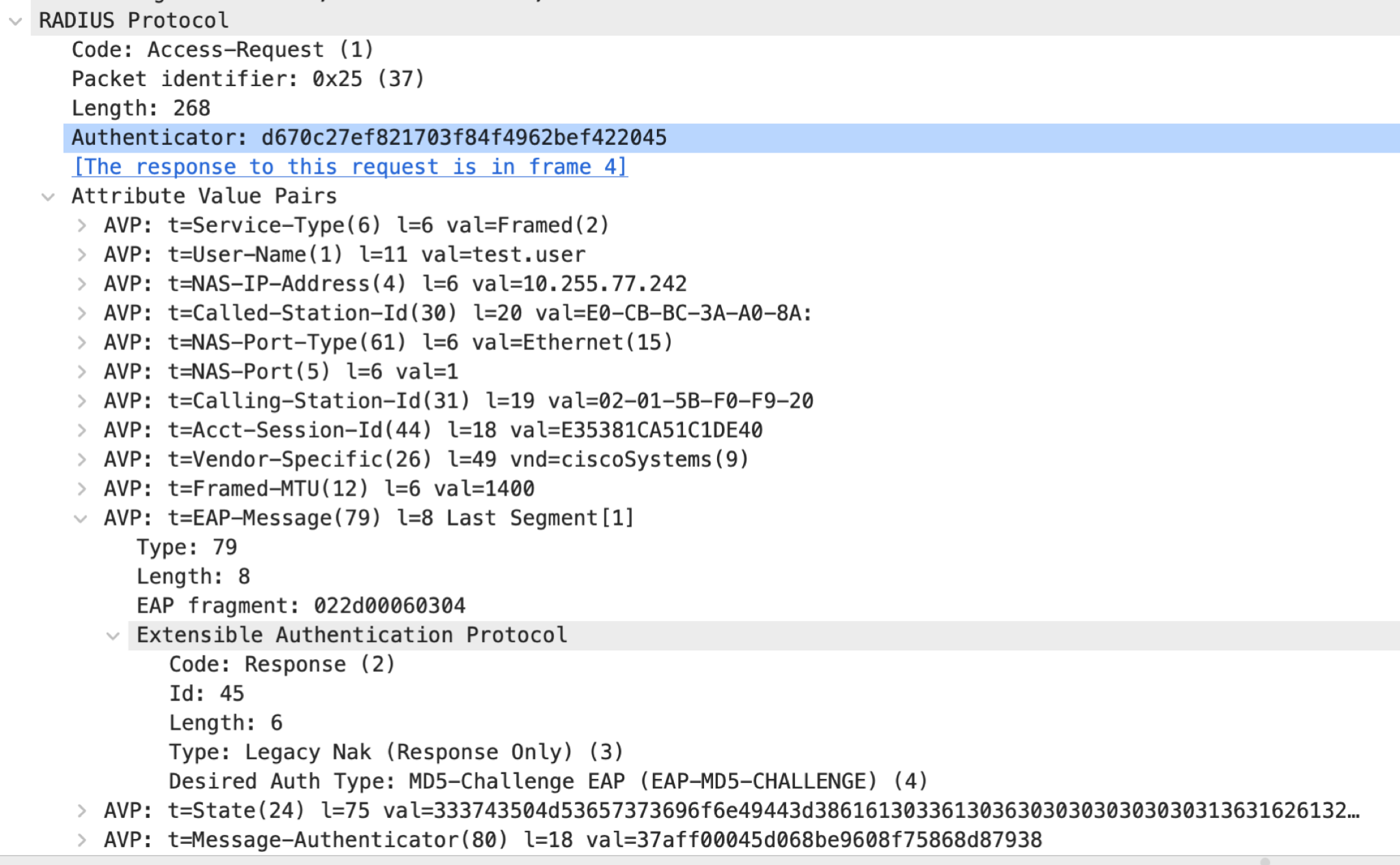Expand the Service-Type AVP
1400x865 pixels.
pos(81,225)
